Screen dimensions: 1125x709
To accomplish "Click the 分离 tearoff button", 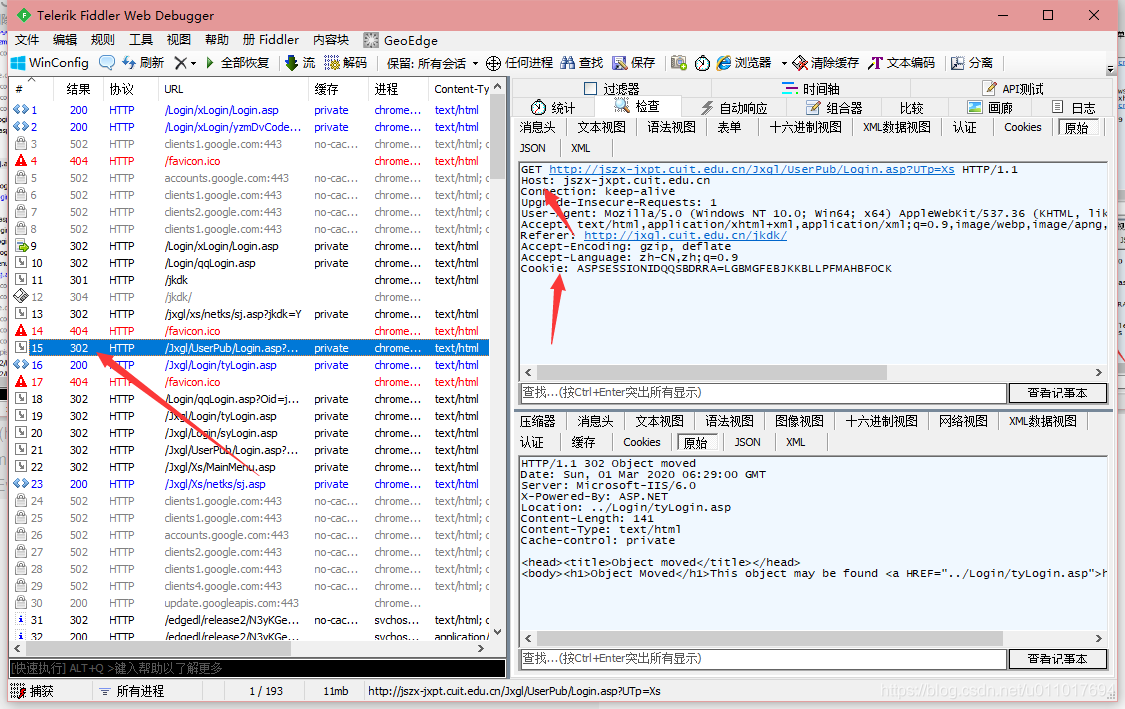I will pos(972,63).
